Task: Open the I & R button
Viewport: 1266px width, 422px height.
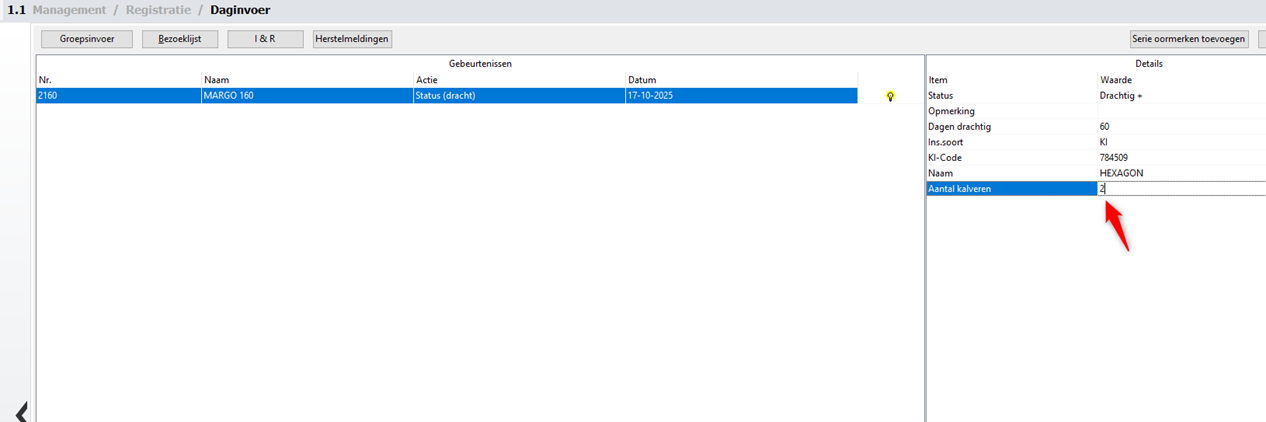Action: (x=265, y=39)
